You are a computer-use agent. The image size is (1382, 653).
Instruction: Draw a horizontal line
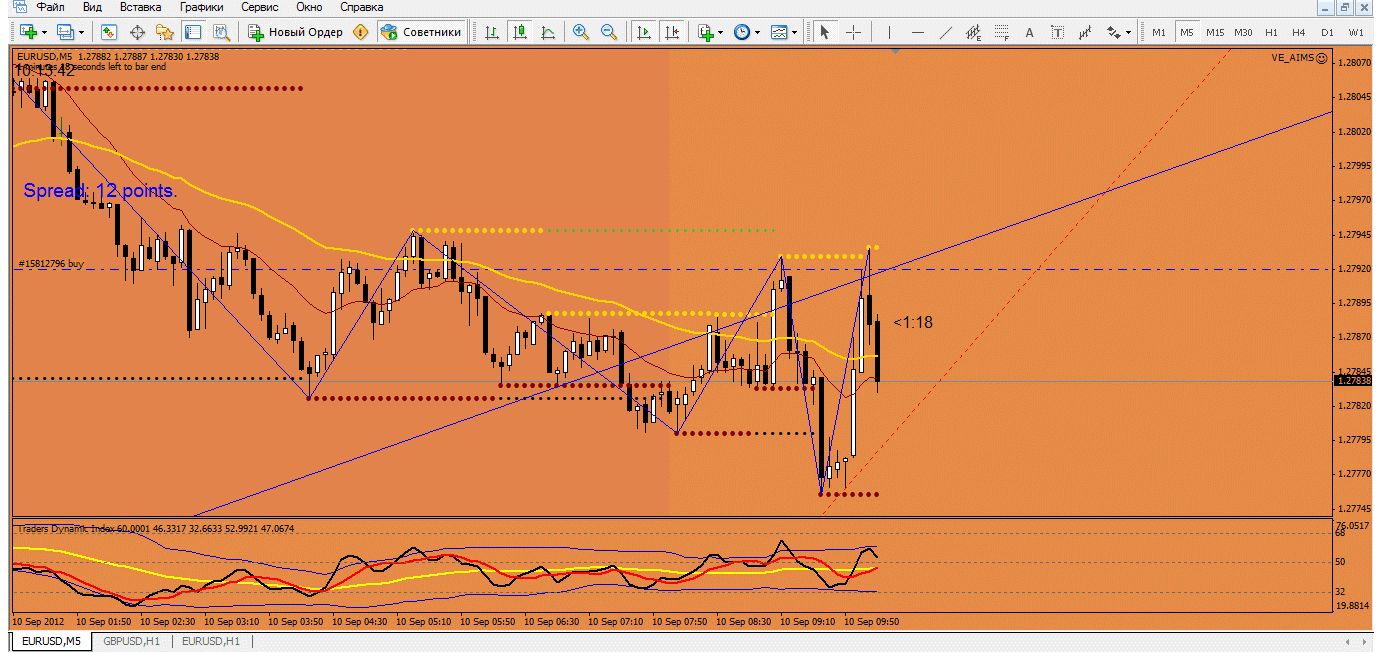(x=918, y=32)
